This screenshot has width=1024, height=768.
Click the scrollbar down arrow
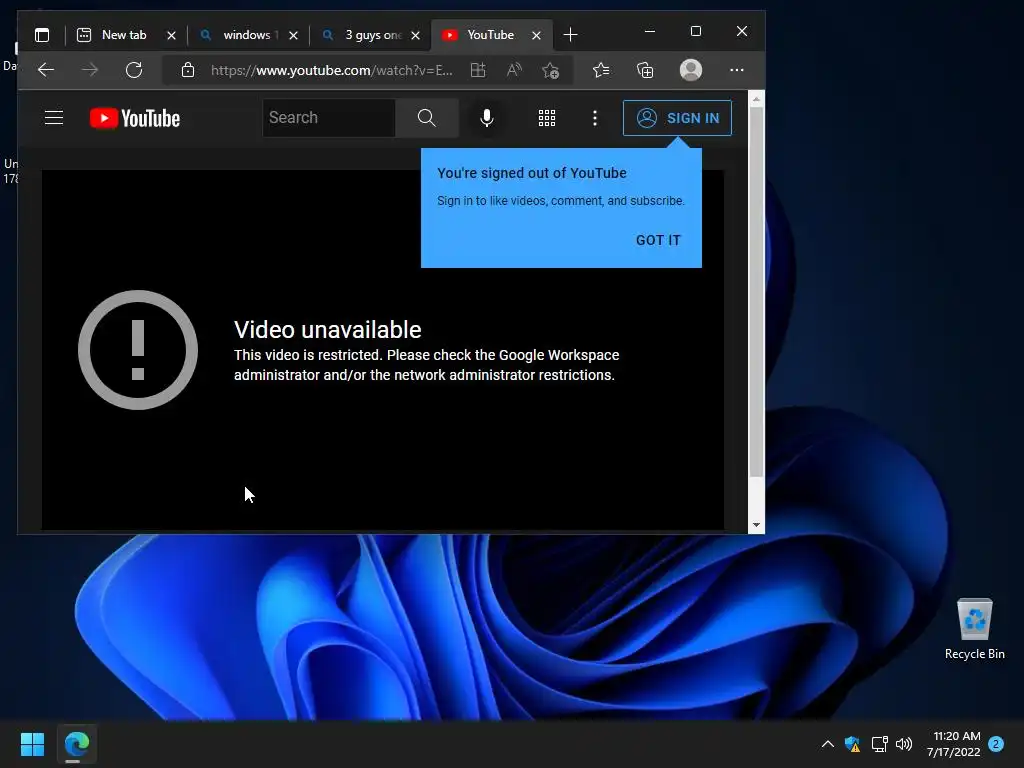click(756, 525)
